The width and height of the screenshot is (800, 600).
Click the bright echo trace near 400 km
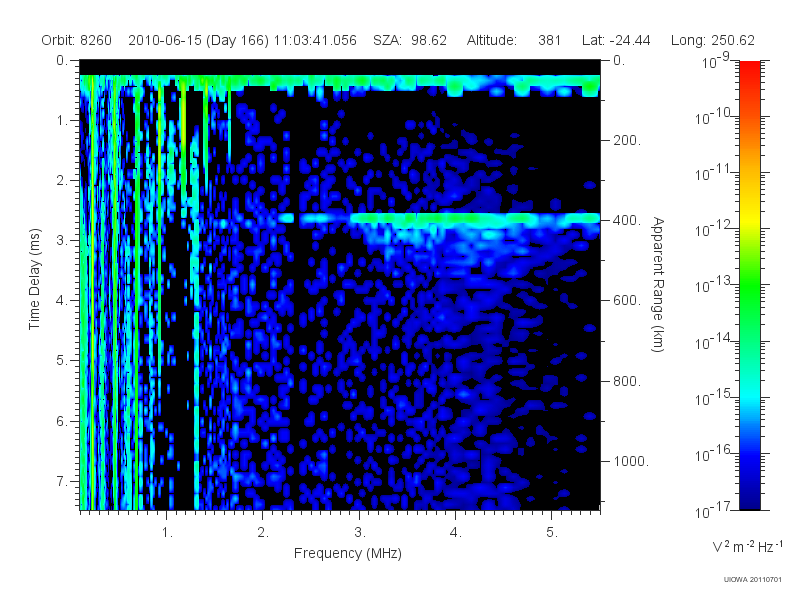[x=474, y=219]
